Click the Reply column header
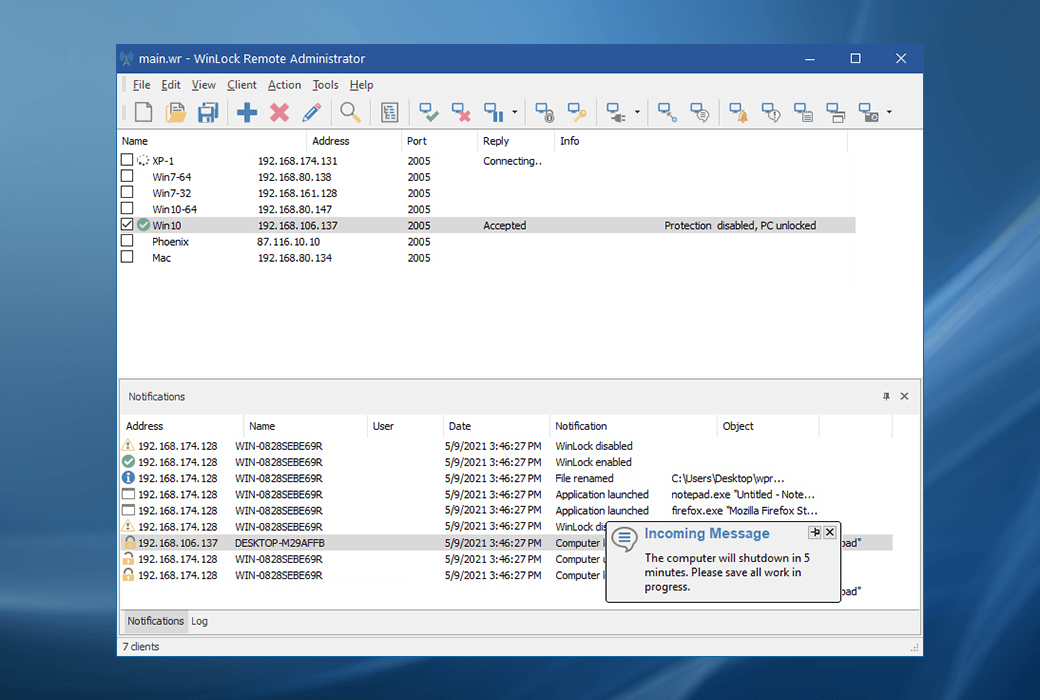 point(516,141)
